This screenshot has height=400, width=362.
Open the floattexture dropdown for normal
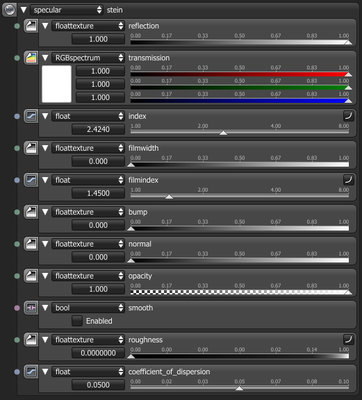pyautogui.click(x=88, y=244)
